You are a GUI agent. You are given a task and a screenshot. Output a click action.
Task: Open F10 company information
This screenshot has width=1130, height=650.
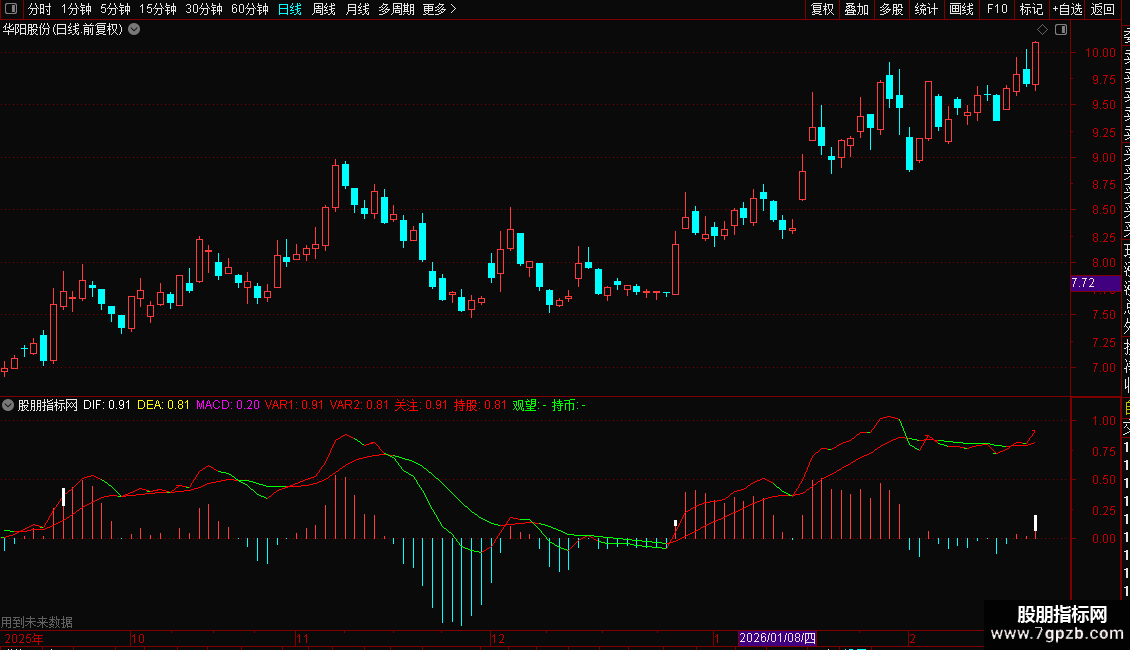(x=997, y=9)
